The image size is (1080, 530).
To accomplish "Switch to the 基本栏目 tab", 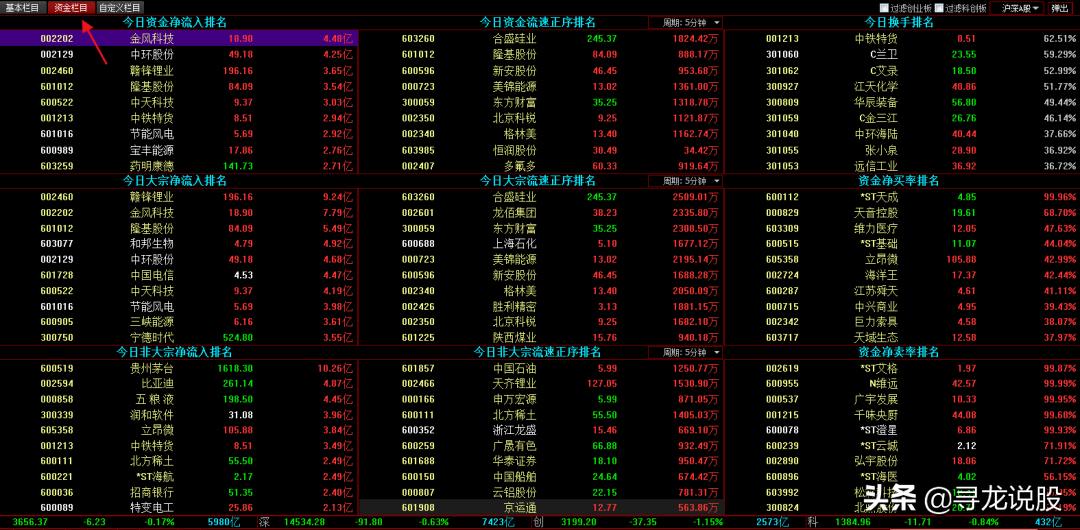I will click(x=23, y=8).
